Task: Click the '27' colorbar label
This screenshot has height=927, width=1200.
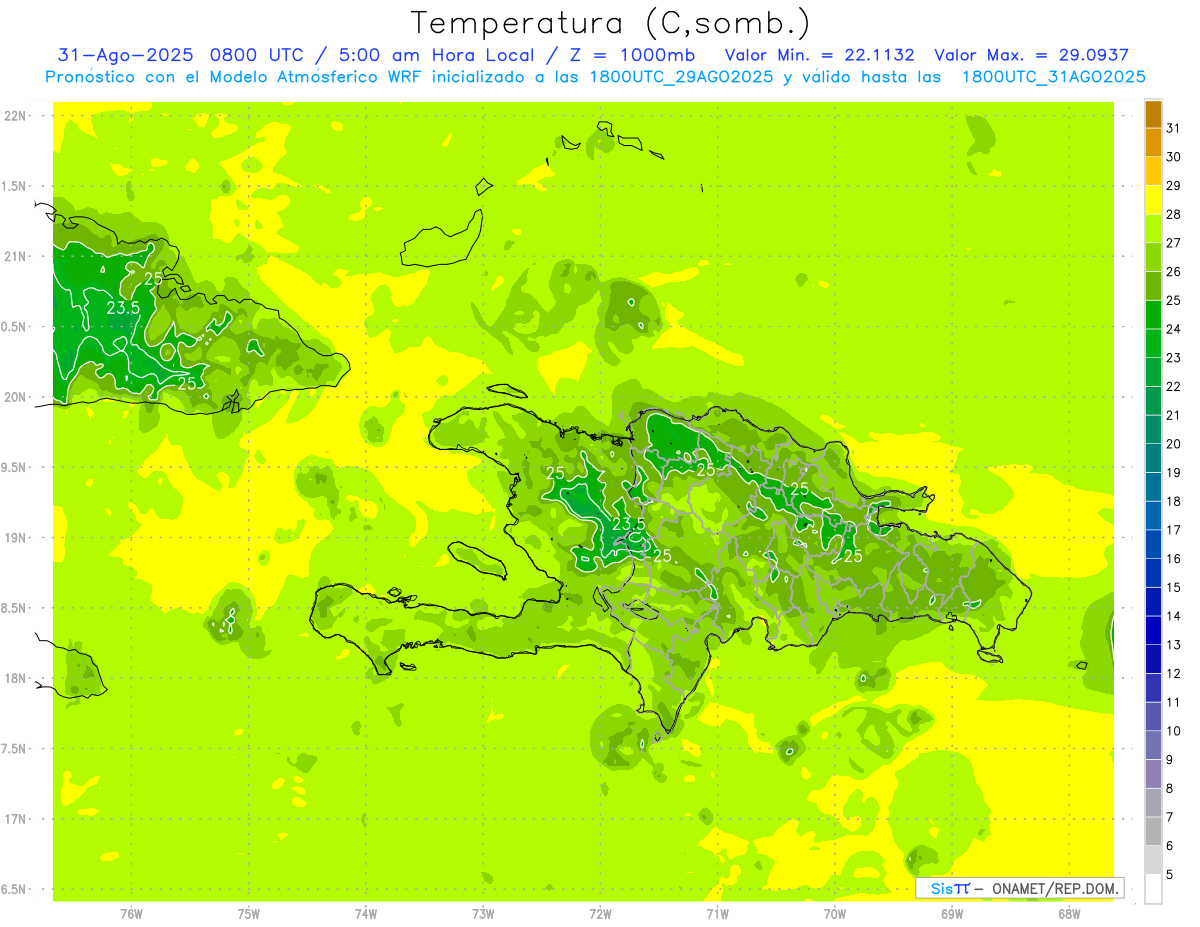Action: [1173, 243]
